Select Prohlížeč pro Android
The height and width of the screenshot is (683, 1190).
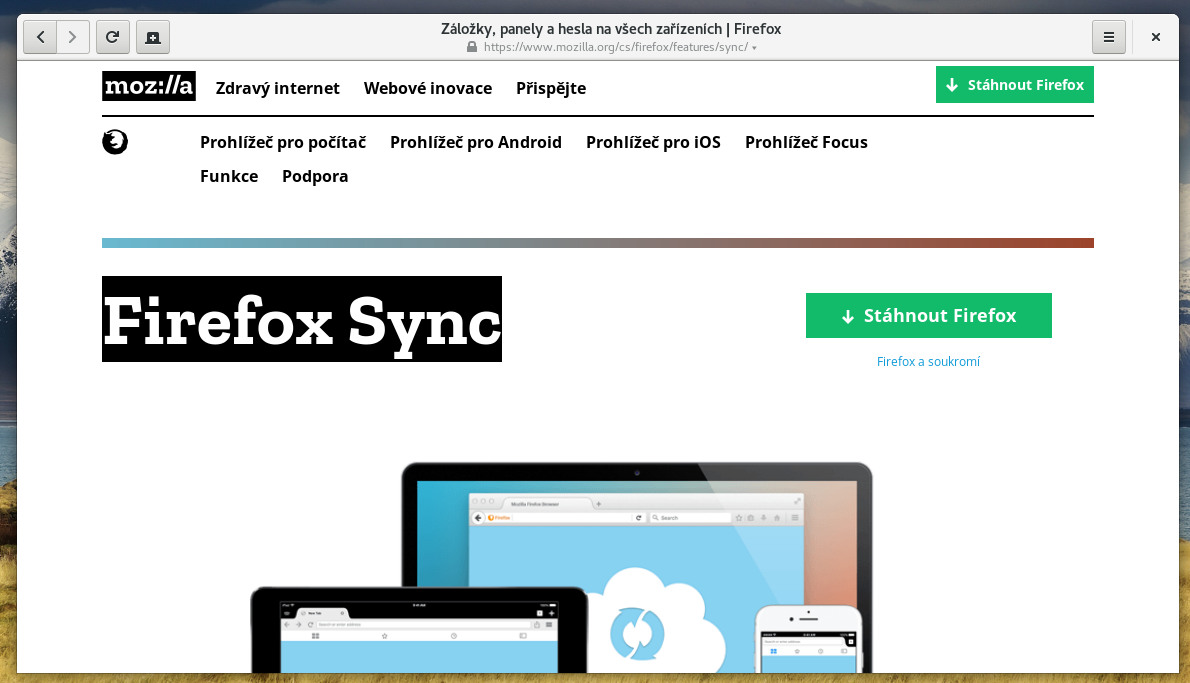pos(476,142)
